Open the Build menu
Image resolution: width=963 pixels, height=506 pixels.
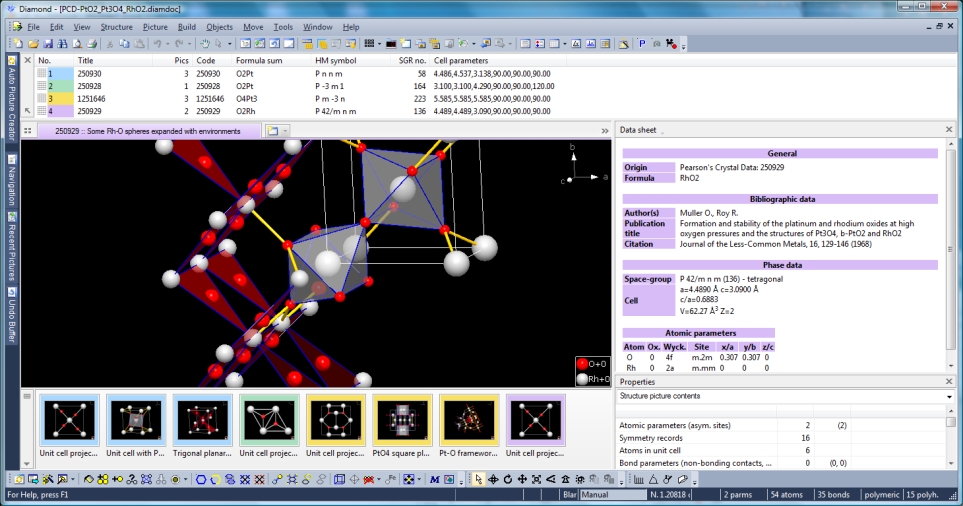[x=186, y=27]
